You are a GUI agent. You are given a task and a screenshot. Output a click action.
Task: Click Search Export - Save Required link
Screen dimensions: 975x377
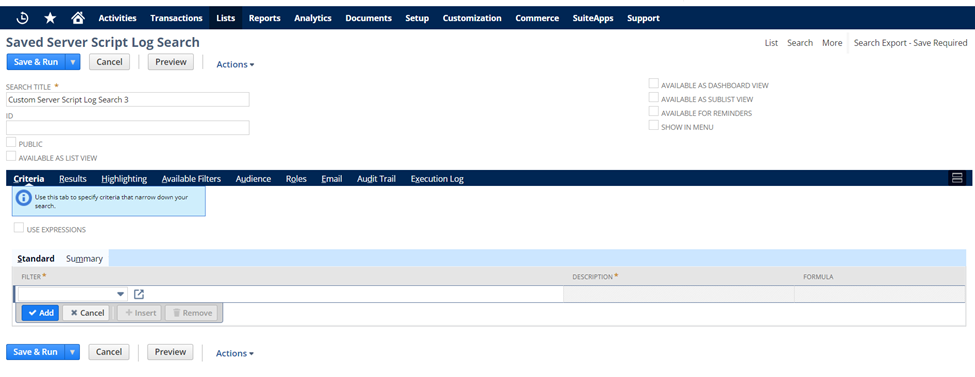point(910,43)
